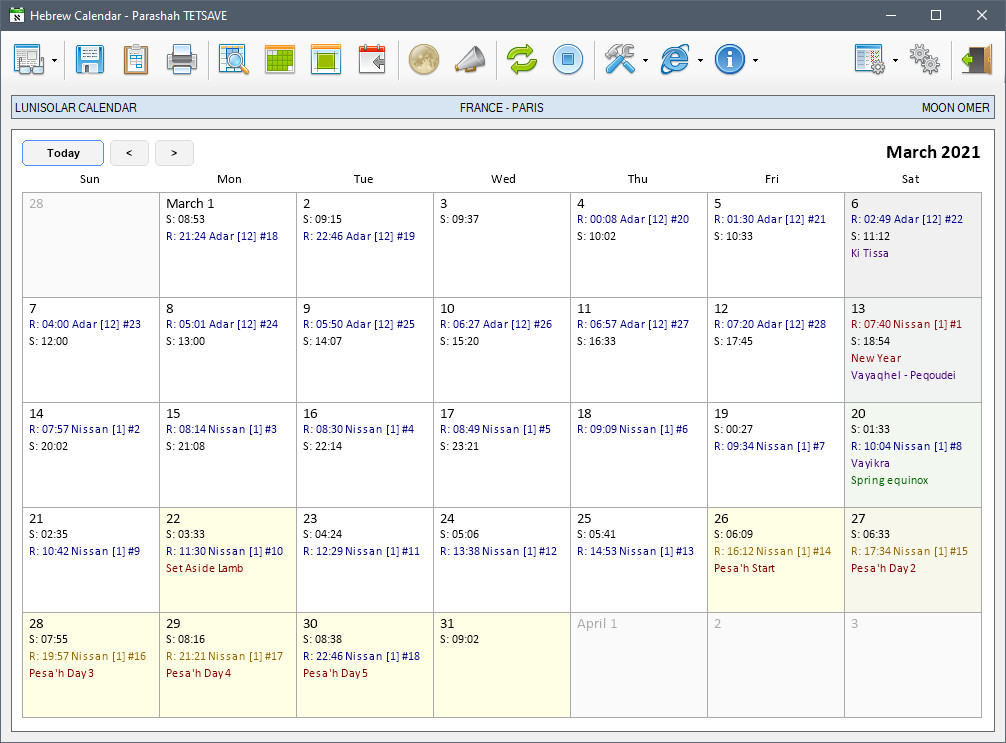The height and width of the screenshot is (743, 1006).
Task: Click 'R: 22:46 Nissan [1] #18' entry
Action: (x=361, y=656)
